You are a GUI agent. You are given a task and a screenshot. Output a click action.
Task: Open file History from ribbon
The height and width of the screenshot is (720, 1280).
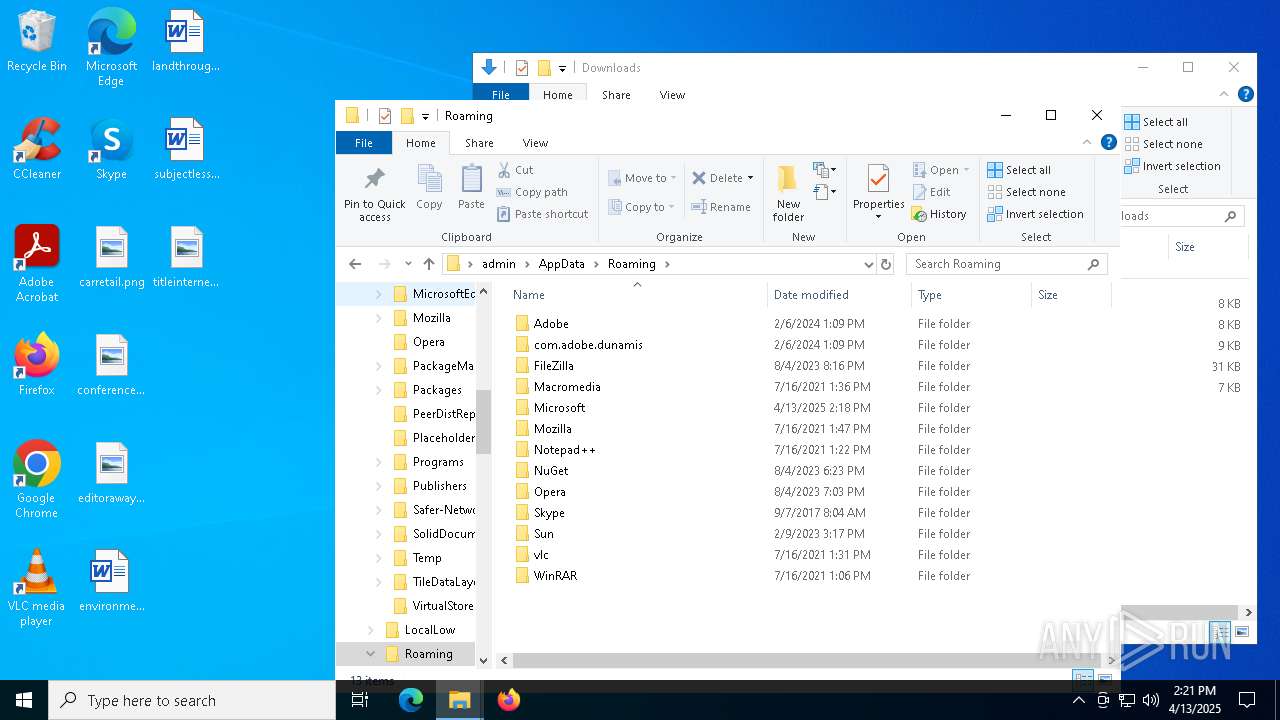pos(939,214)
